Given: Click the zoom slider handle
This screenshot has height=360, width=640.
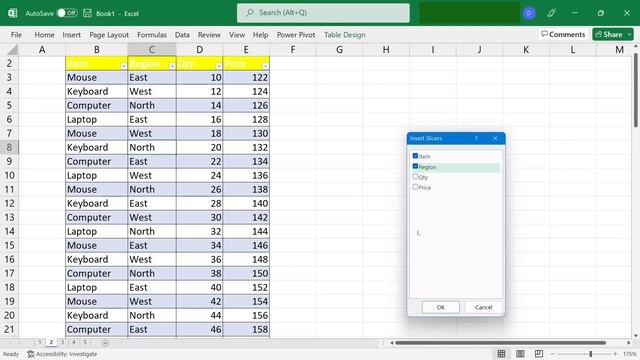Looking at the screenshot, I should (591, 354).
